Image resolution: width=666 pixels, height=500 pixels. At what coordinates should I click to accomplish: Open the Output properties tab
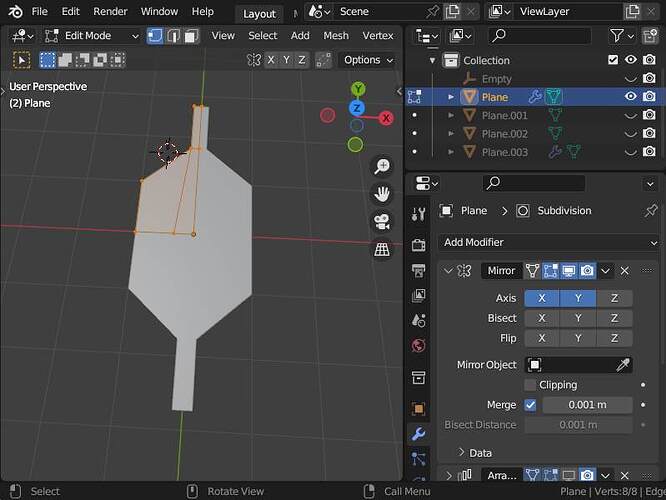[418, 270]
